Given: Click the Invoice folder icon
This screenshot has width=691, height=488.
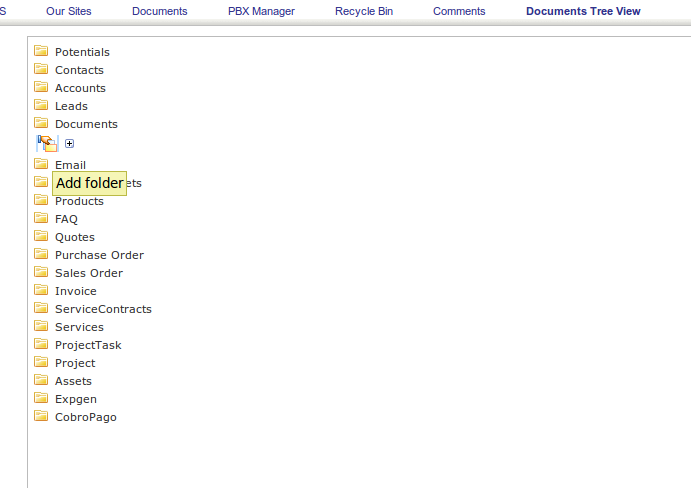Looking at the screenshot, I should click(41, 290).
